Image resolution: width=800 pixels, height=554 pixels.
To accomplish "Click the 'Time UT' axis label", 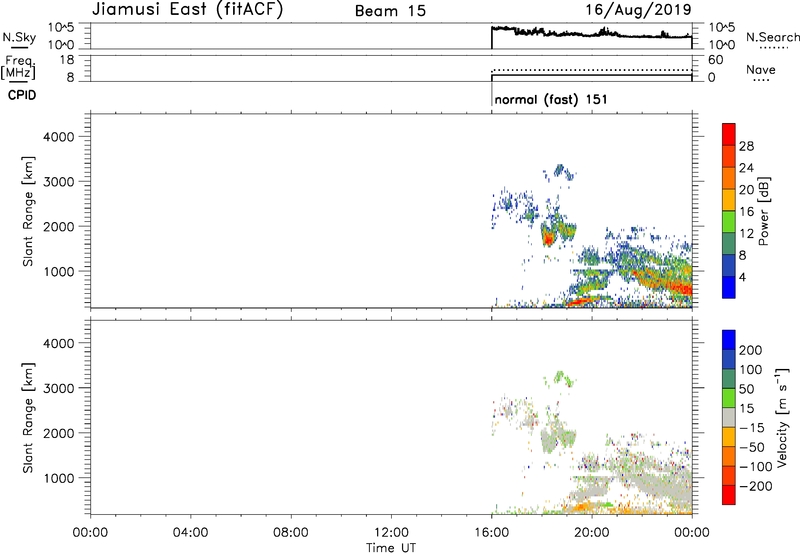I will 391,548.
